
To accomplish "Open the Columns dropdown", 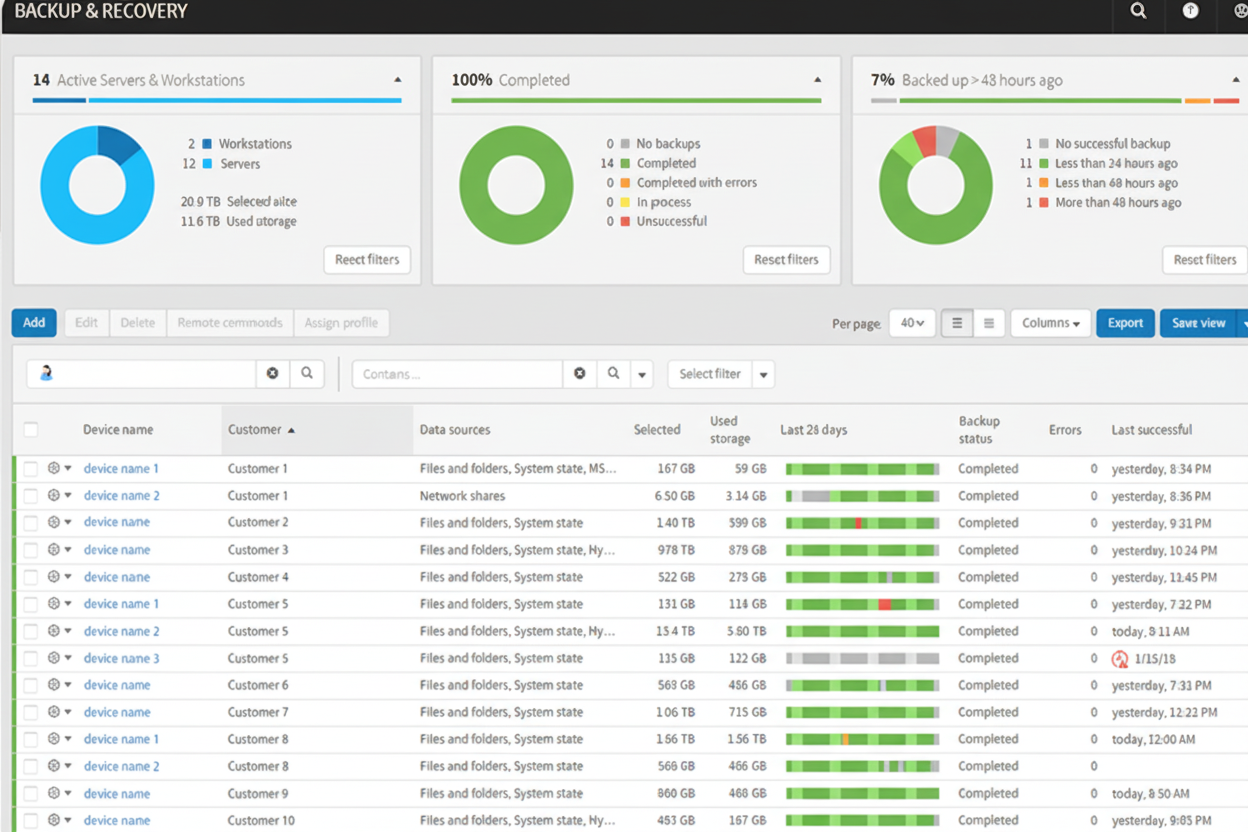I will click(x=1050, y=323).
